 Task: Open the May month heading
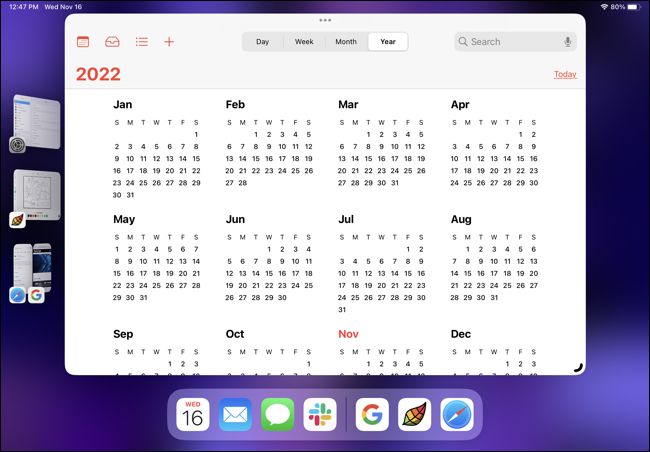click(124, 219)
